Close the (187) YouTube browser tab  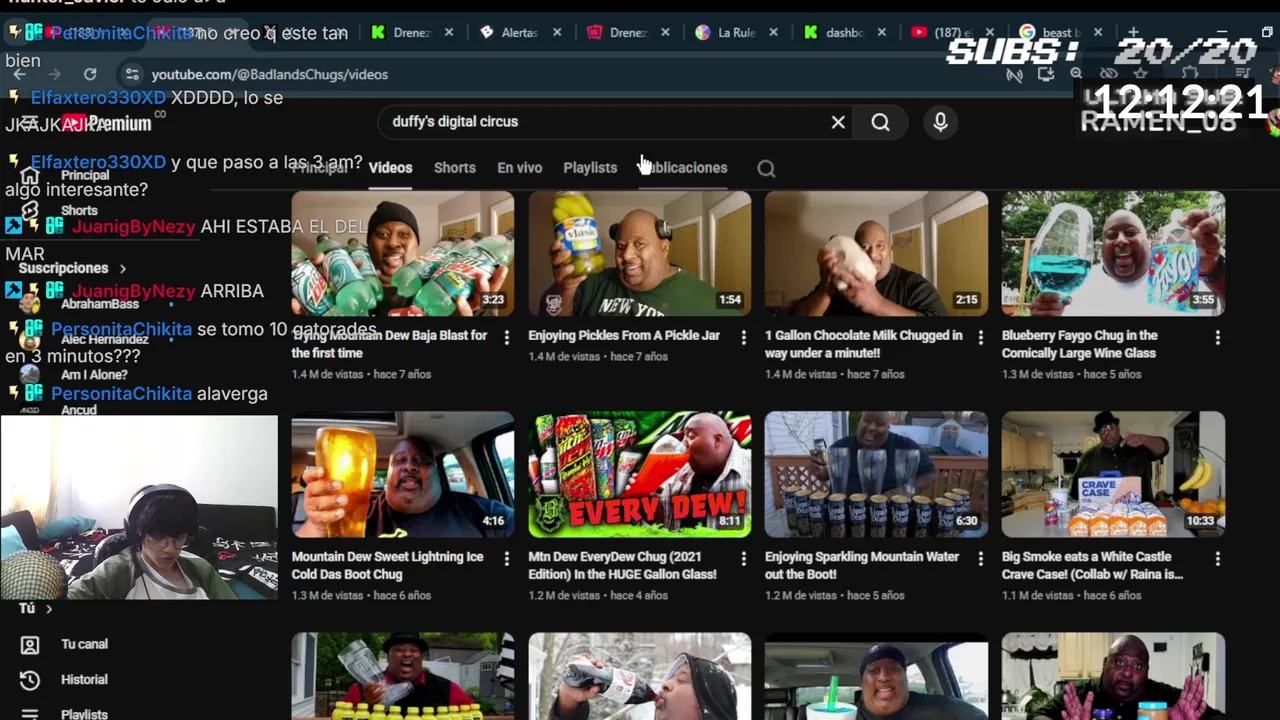tap(990, 32)
